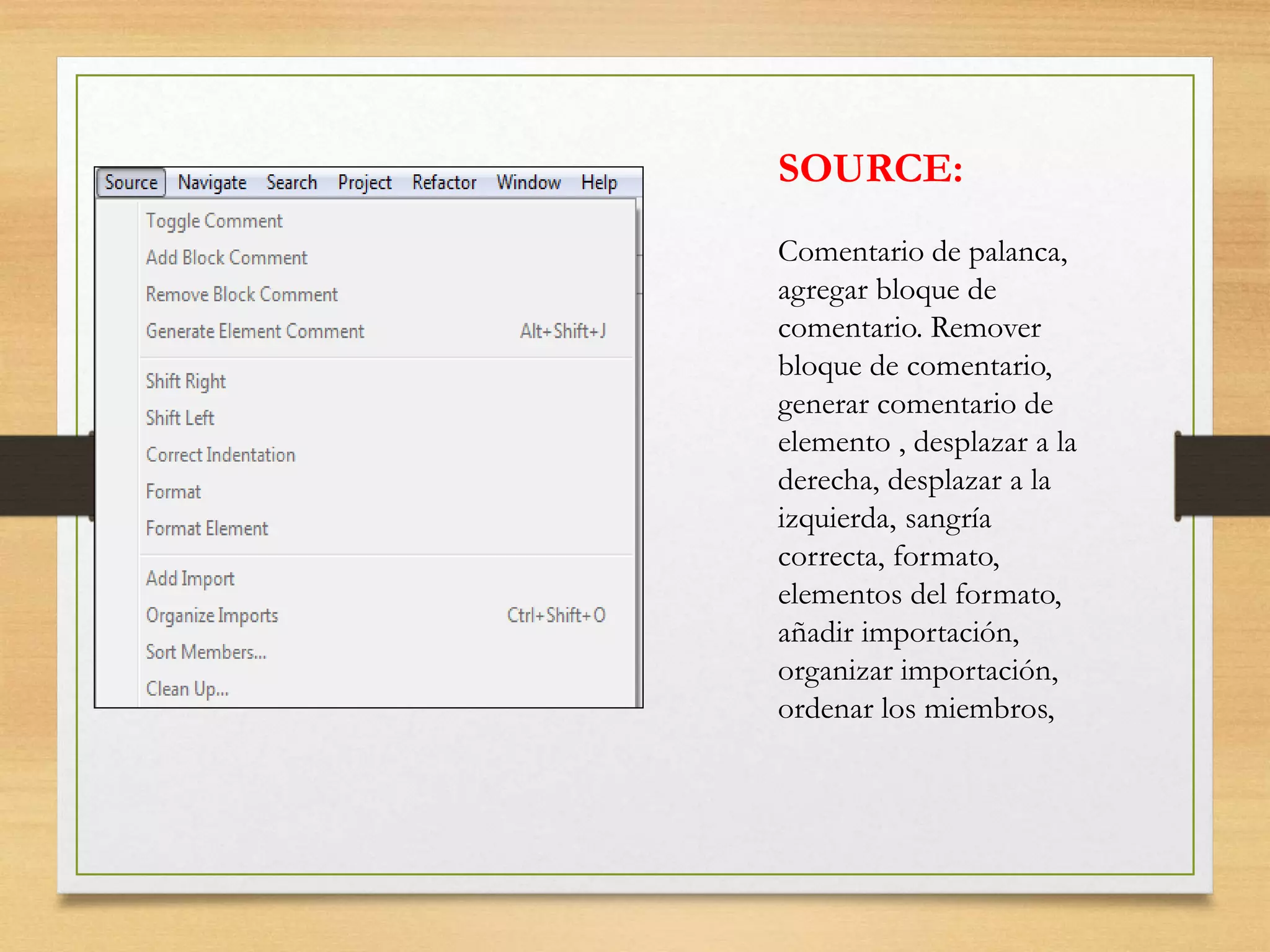Open the Search menu
This screenshot has width=1270, height=952.
(x=291, y=183)
